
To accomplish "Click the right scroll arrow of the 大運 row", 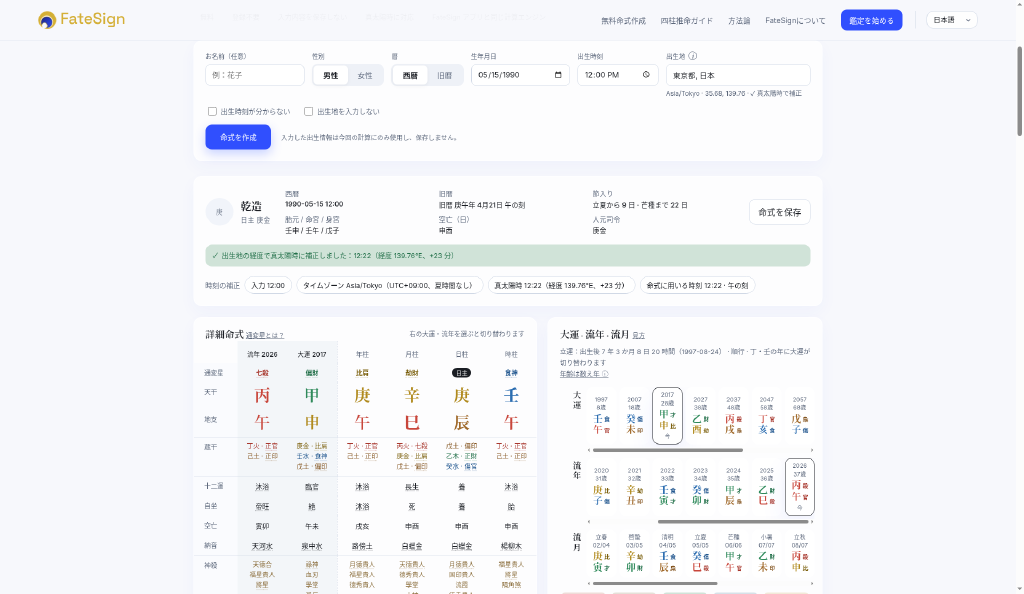I will 812,450.
